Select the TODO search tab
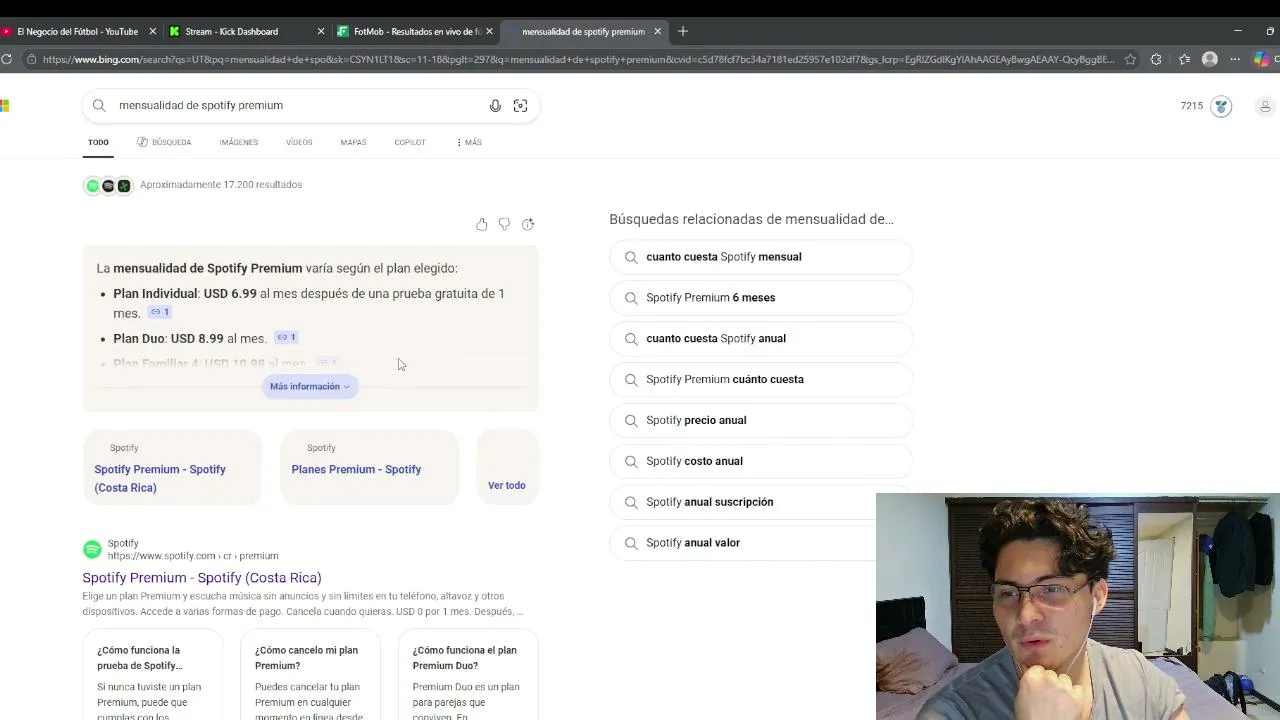This screenshot has width=1280, height=720. point(98,142)
